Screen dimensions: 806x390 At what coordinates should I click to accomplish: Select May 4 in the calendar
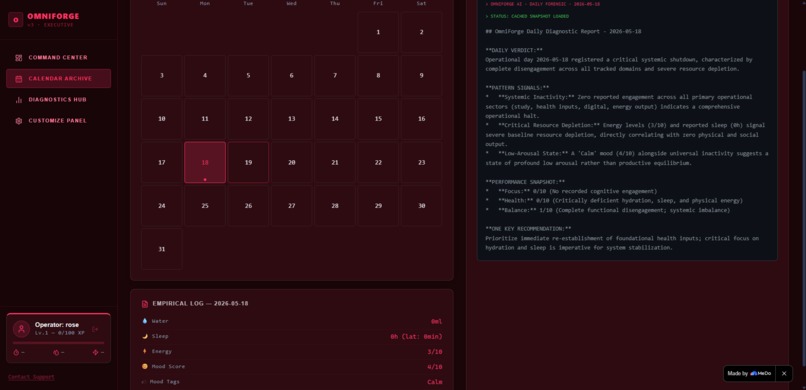(x=205, y=76)
